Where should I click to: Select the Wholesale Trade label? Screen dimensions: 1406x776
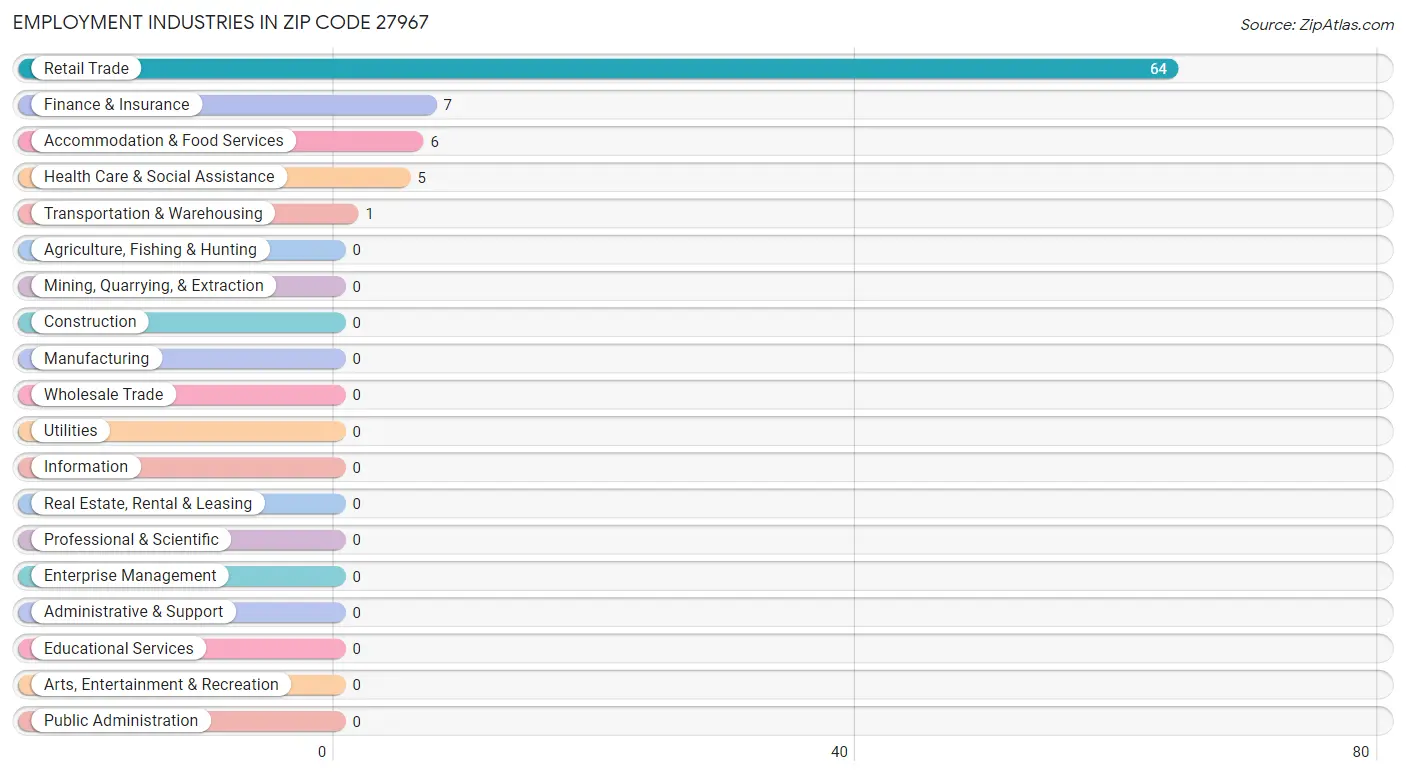[x=103, y=394]
